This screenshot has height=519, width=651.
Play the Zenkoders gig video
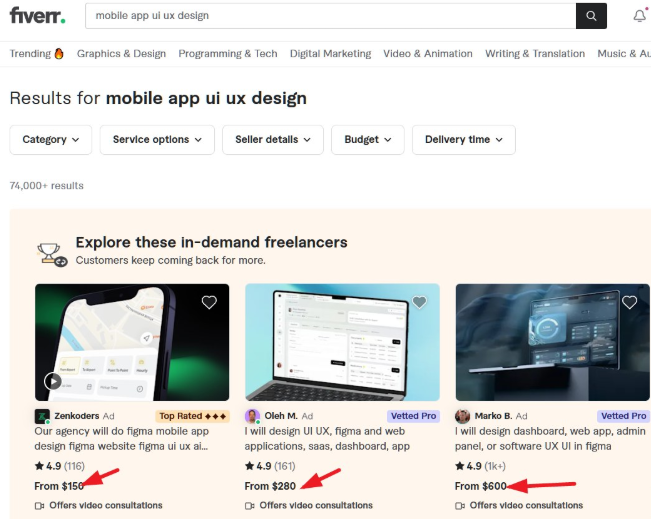pos(53,381)
